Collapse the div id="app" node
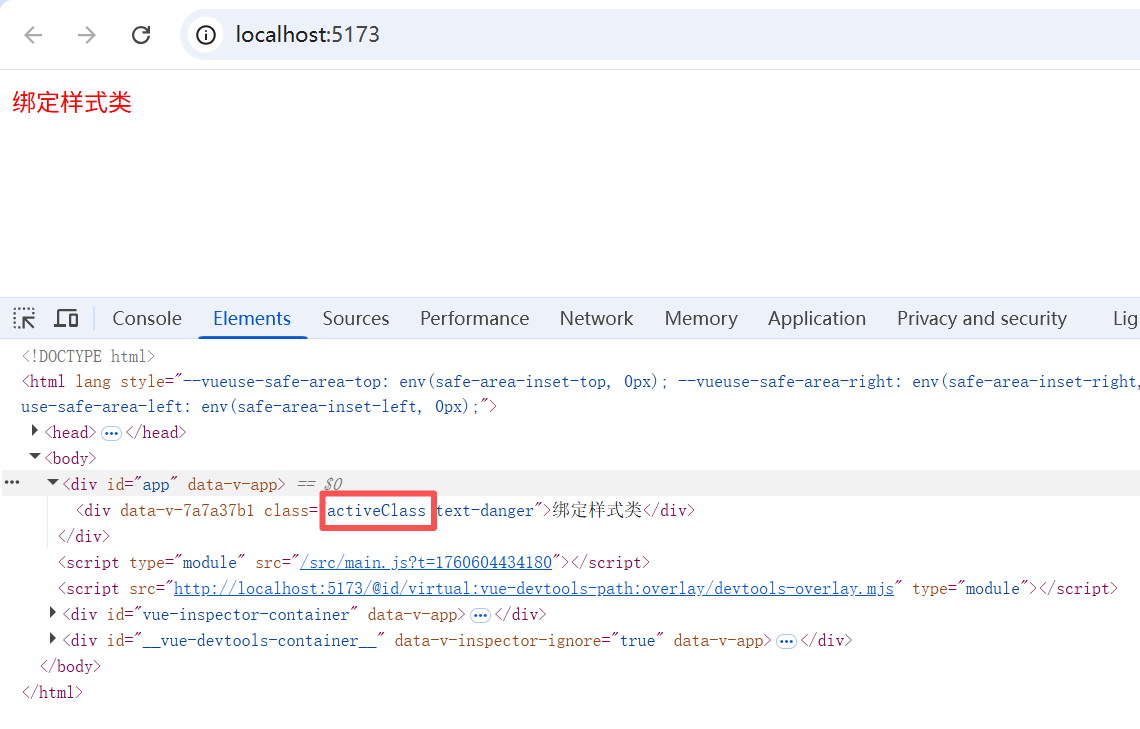Viewport: 1140px width, 729px height. click(x=52, y=483)
